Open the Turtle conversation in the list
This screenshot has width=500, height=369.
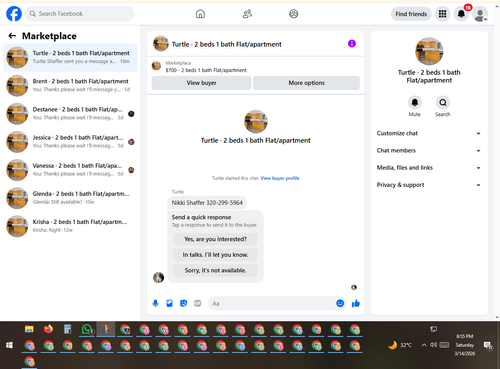(70, 57)
